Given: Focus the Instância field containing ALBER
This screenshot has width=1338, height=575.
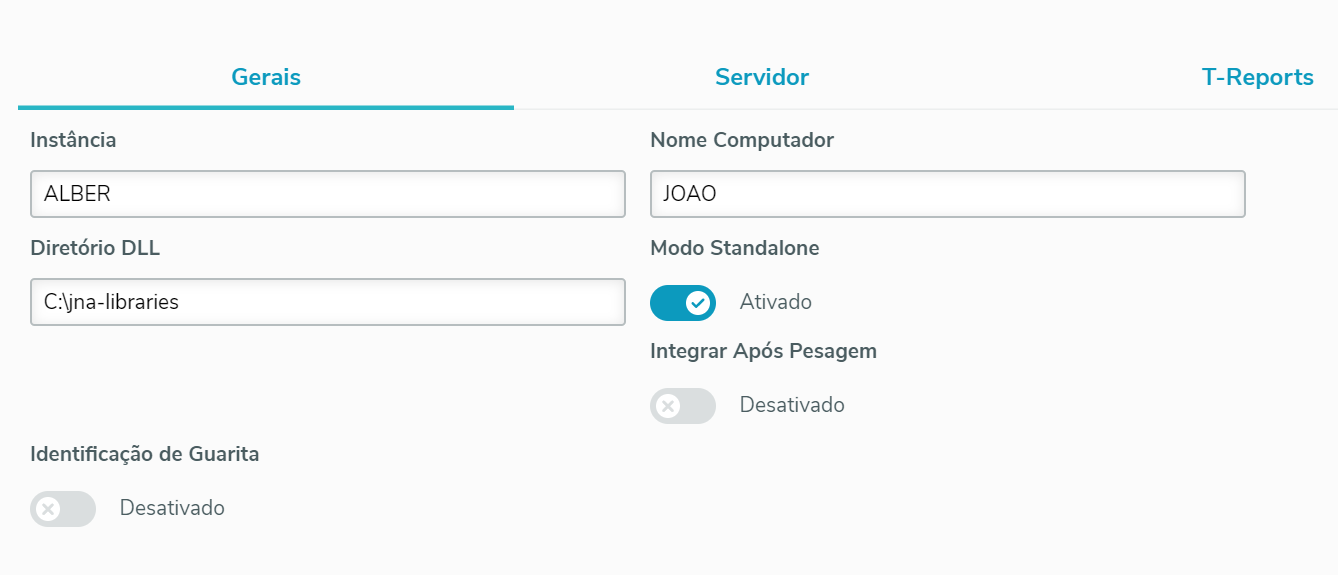Looking at the screenshot, I should point(327,194).
